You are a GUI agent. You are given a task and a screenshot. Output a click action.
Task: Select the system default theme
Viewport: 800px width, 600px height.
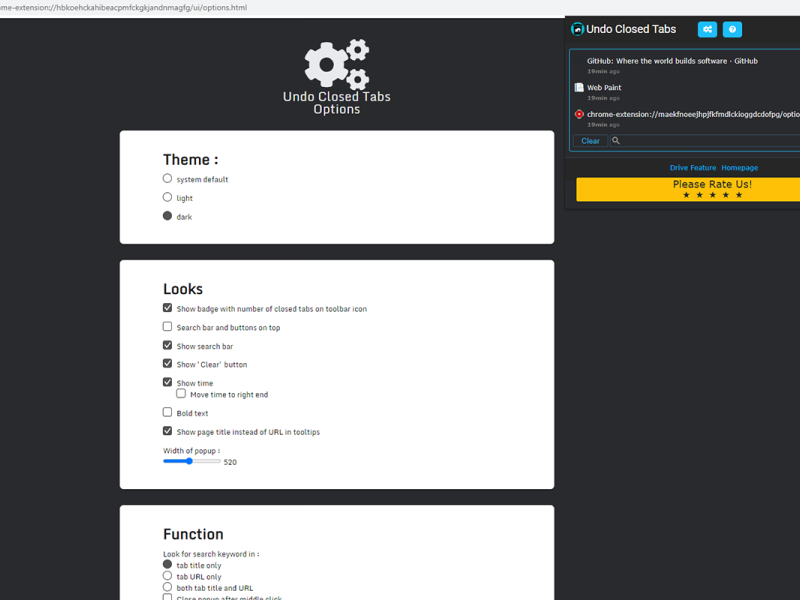[167, 178]
